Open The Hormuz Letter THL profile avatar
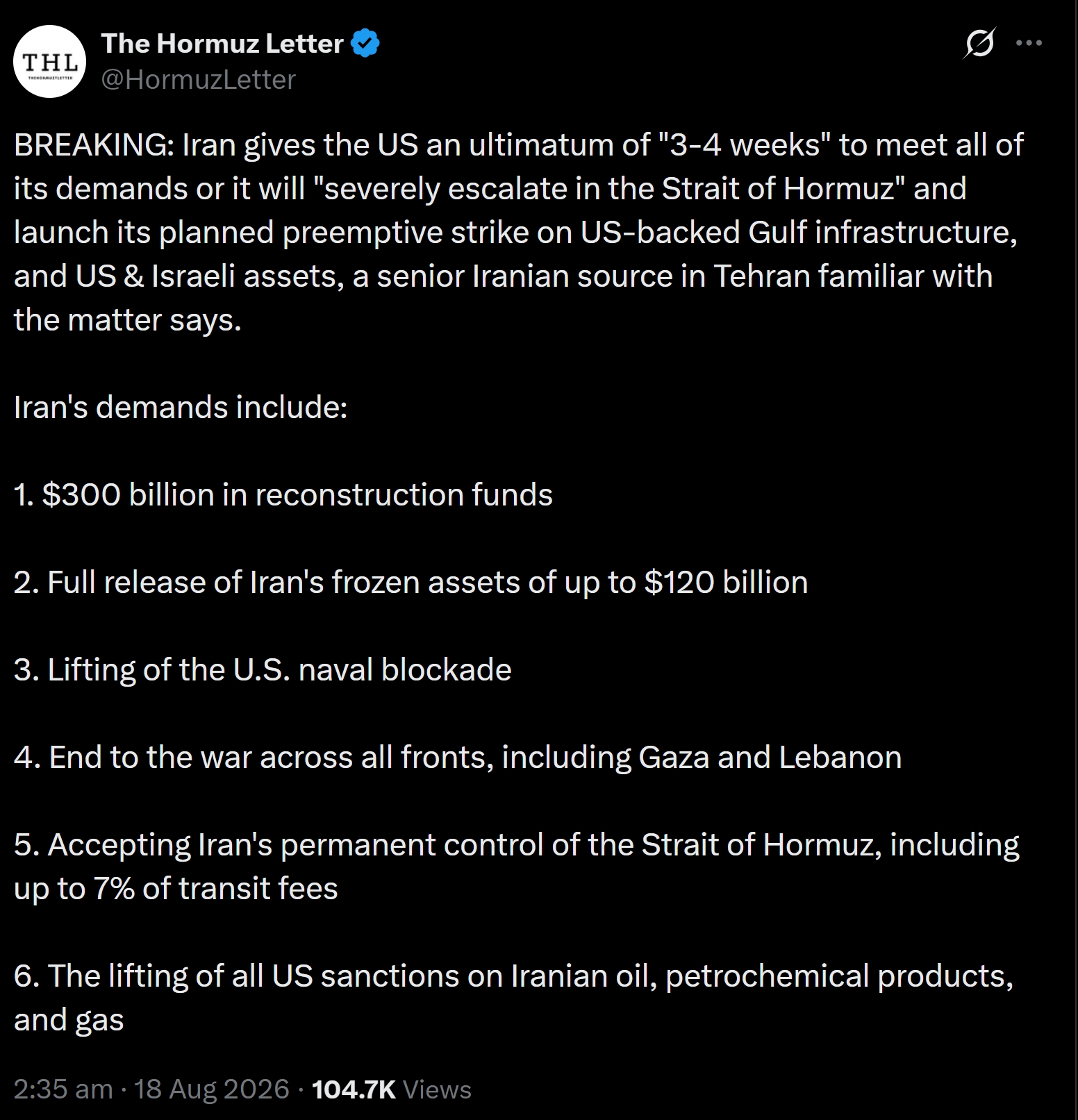Screen dimensions: 1078x1120 click(49, 62)
